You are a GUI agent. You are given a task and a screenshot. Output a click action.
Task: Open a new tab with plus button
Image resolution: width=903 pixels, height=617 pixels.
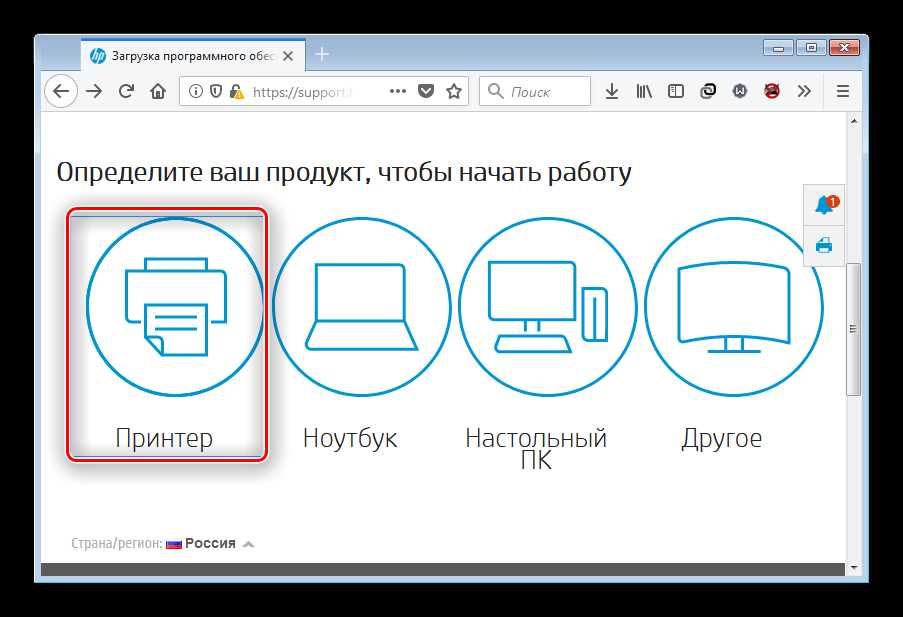click(x=322, y=55)
